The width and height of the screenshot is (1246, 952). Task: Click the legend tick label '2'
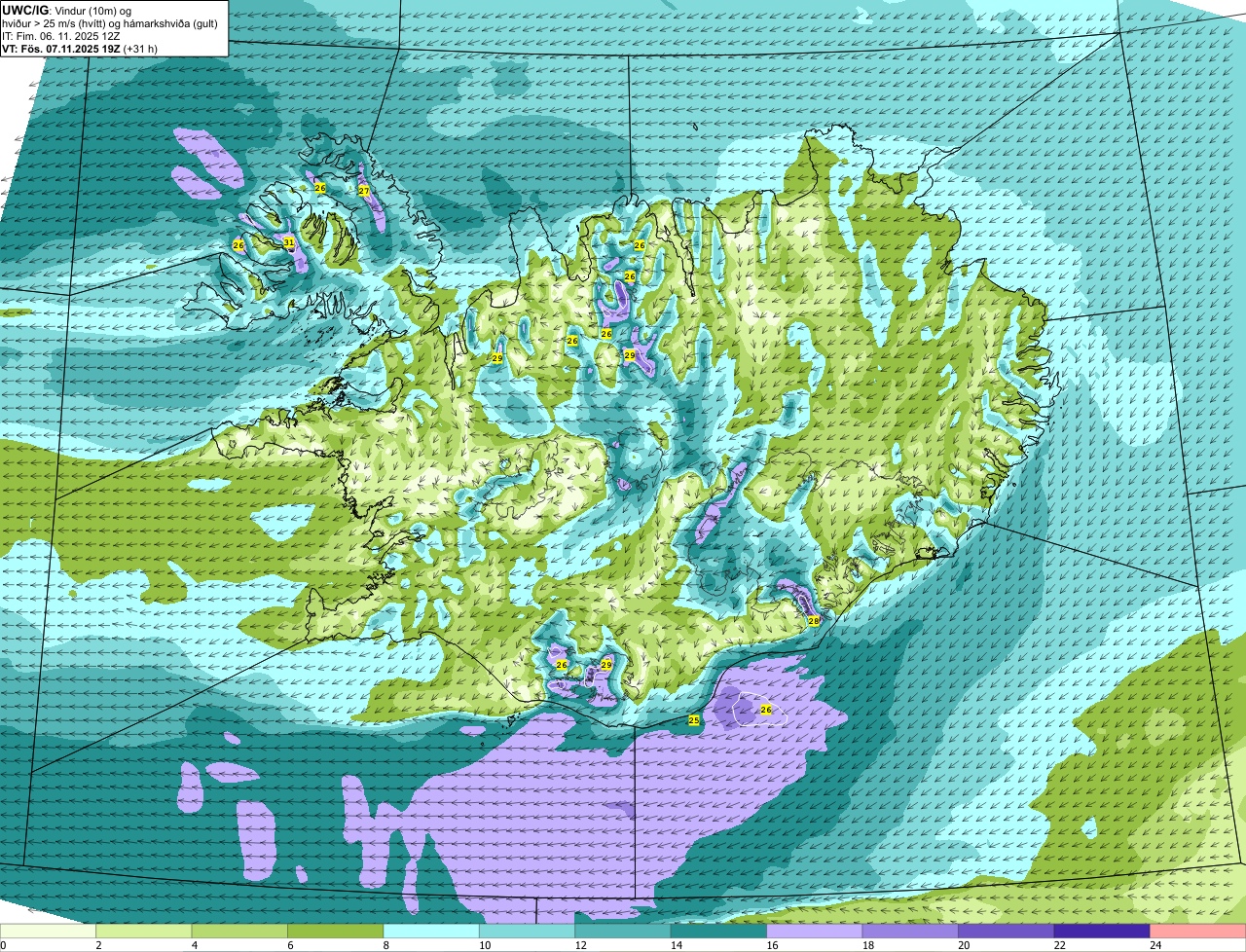pyautogui.click(x=96, y=945)
